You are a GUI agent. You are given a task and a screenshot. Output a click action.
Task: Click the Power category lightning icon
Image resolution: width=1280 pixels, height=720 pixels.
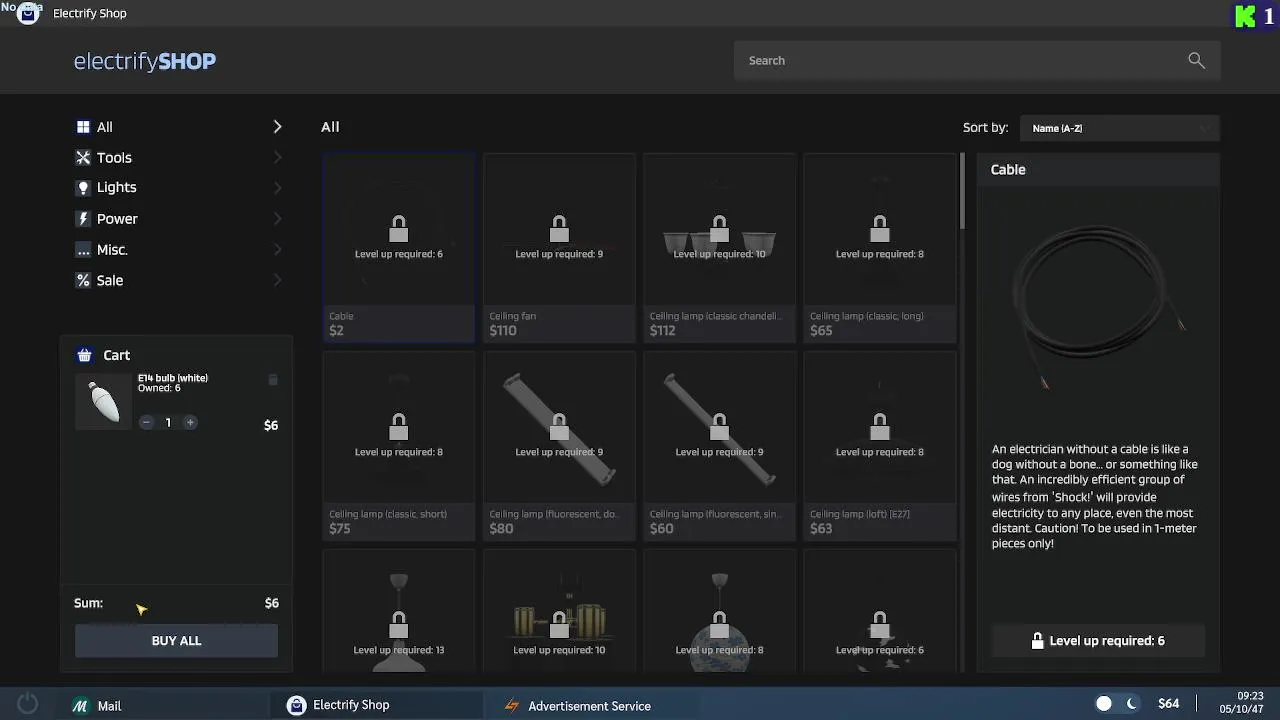[83, 218]
